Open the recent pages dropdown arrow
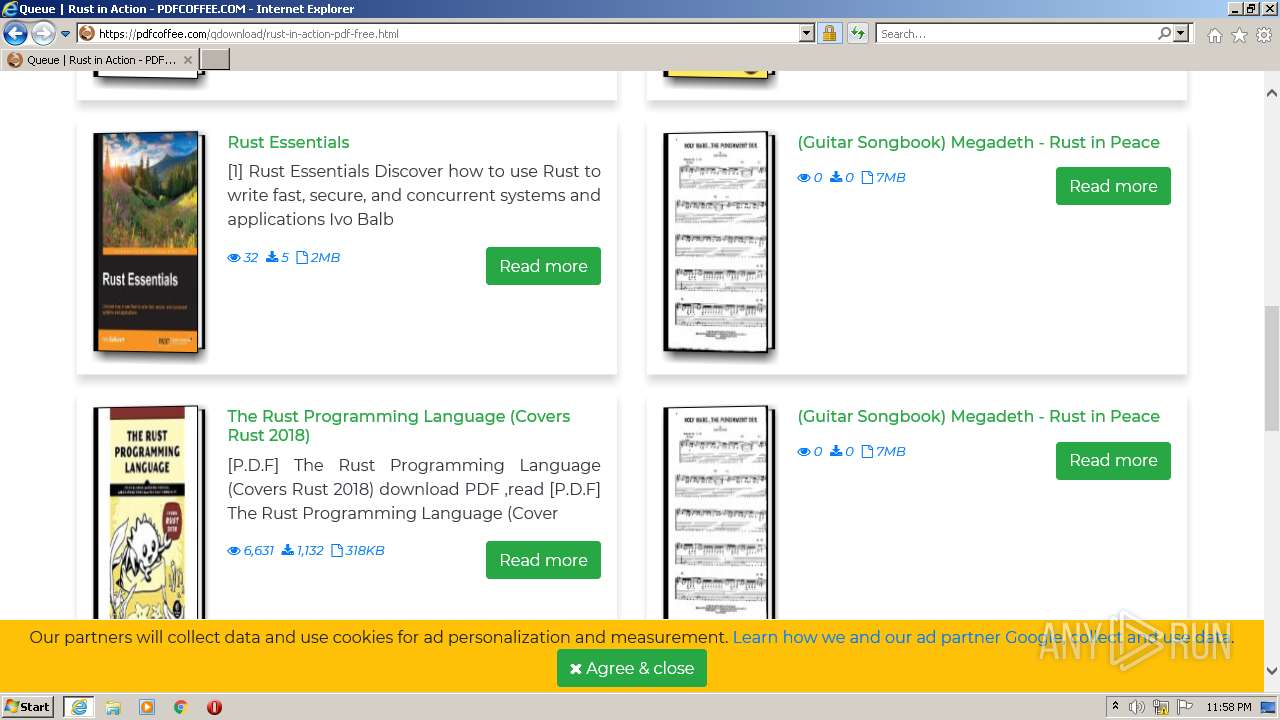This screenshot has height=720, width=1280. [66, 34]
